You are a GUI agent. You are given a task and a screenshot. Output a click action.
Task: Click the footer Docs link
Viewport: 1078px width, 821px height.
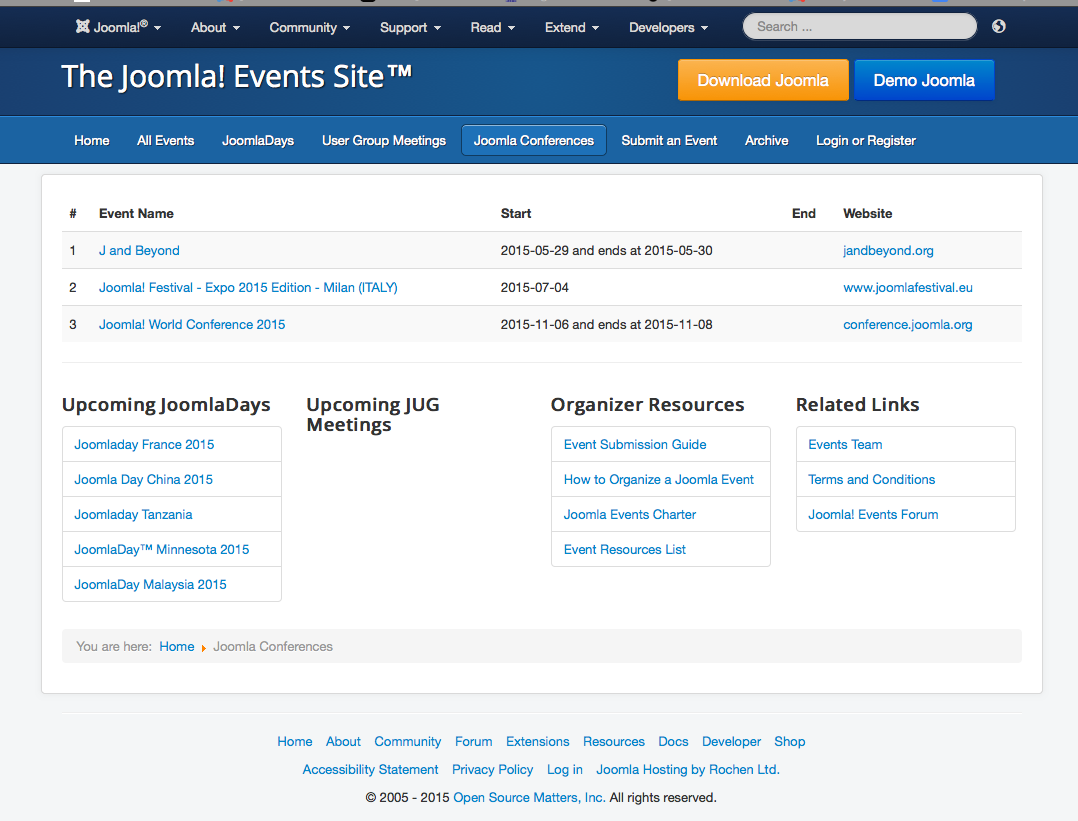click(x=673, y=741)
